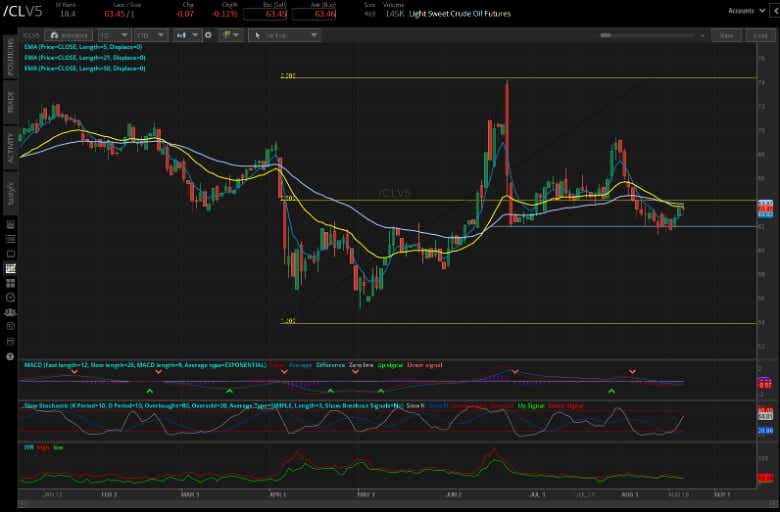Click the change value -0.07

click(185, 14)
